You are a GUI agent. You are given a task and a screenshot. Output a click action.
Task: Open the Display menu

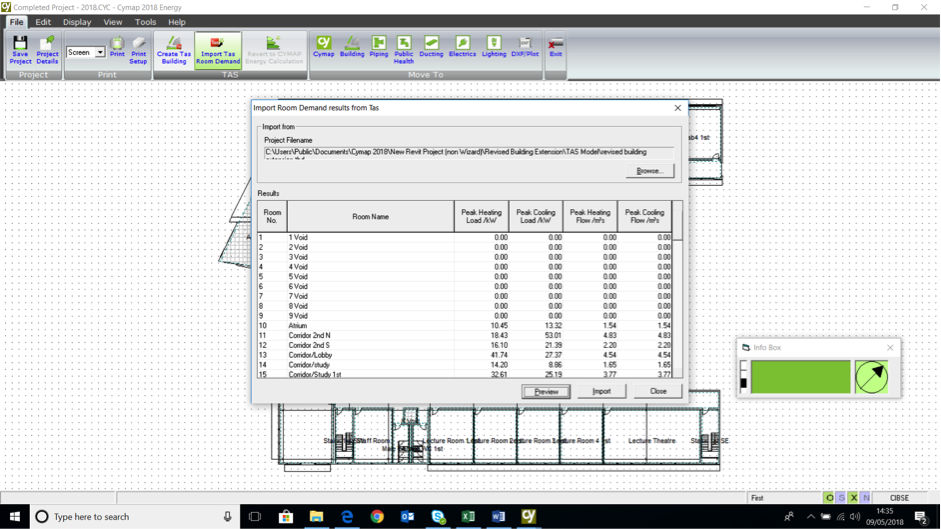coord(77,22)
